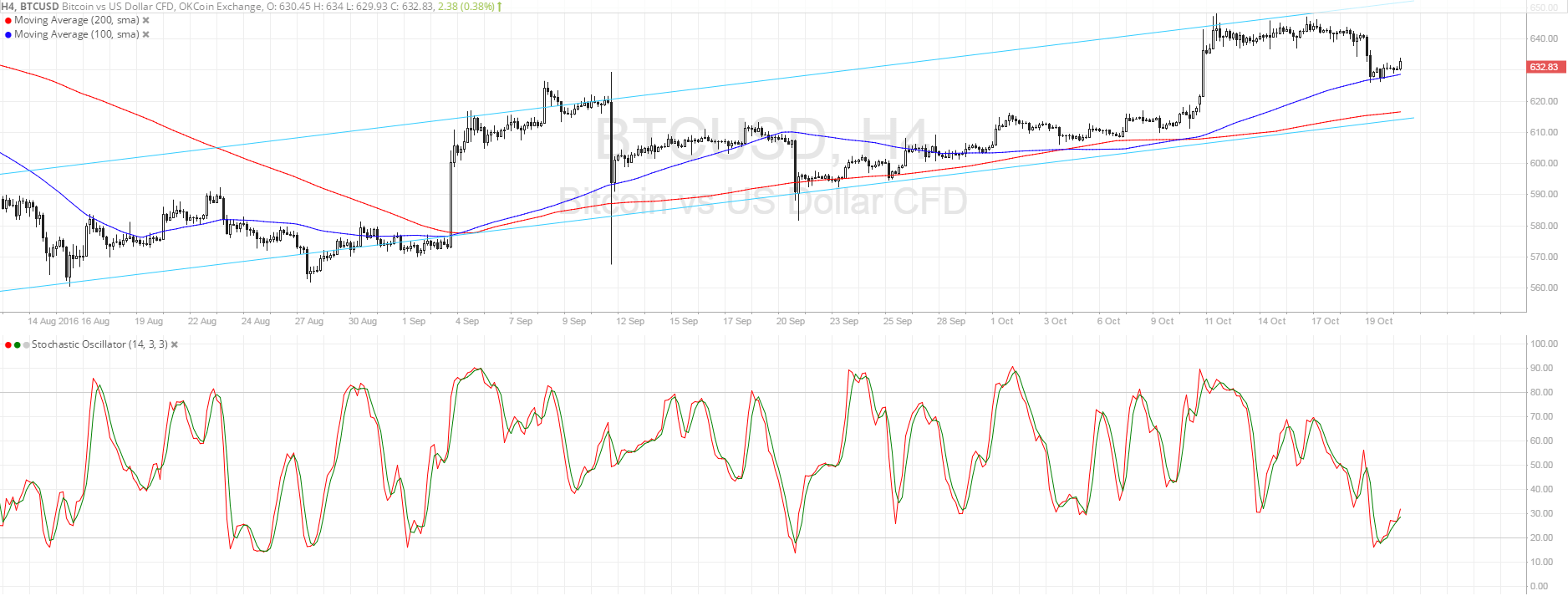Click the green Stochastic Oscillator dot

tap(18, 344)
